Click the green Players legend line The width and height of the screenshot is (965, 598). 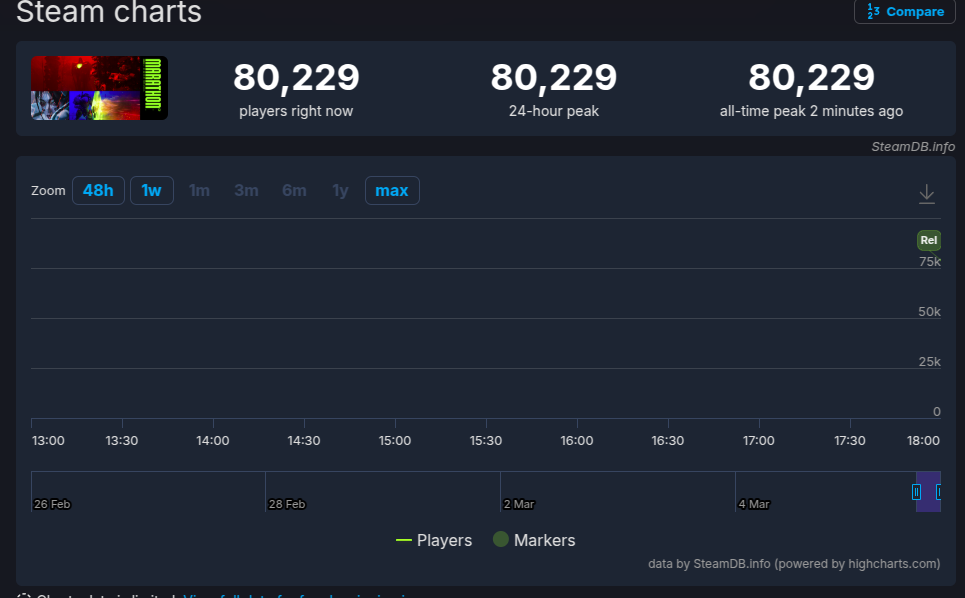(x=404, y=540)
